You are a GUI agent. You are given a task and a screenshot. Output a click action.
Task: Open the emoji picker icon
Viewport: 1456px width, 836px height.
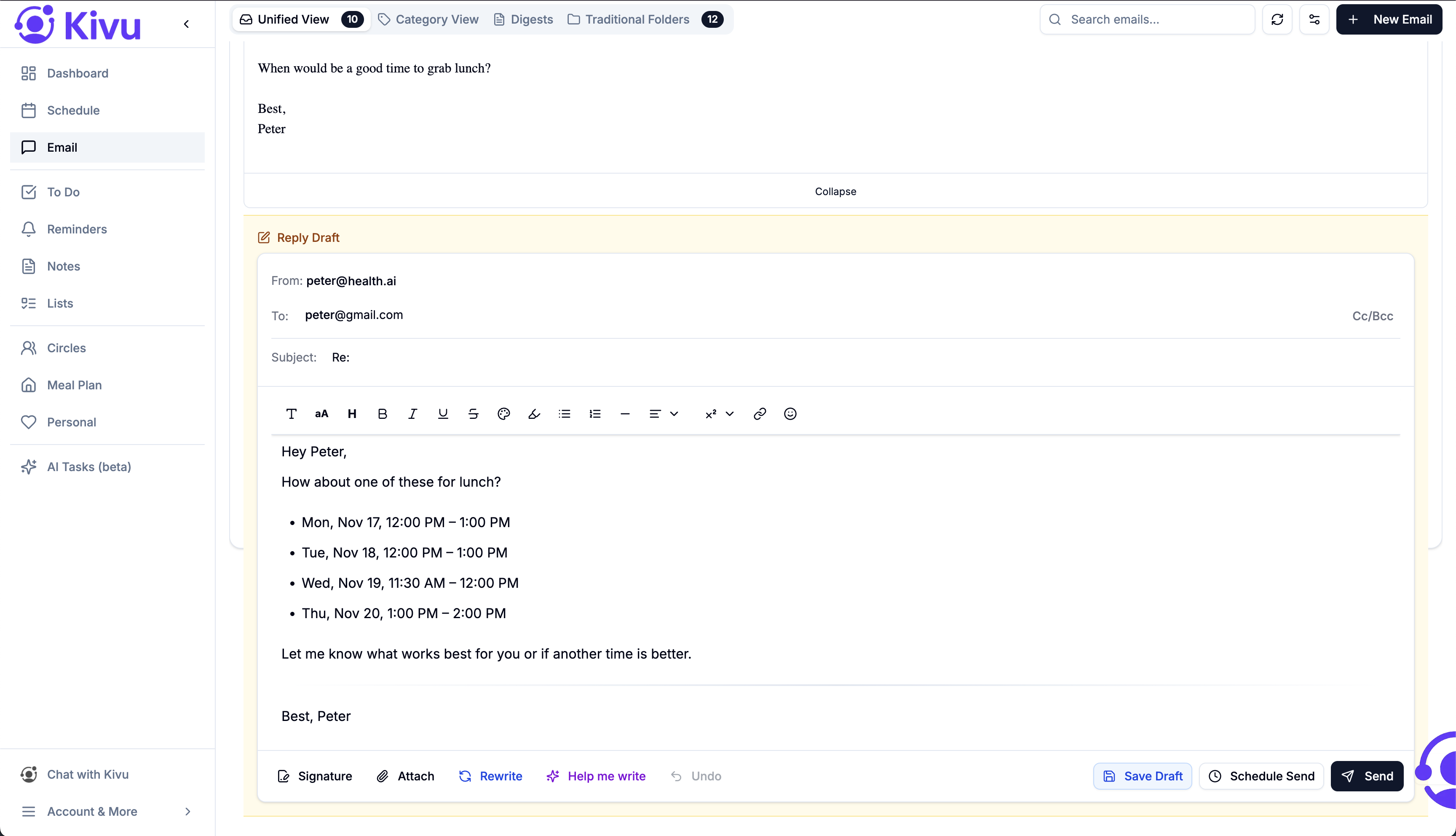(x=790, y=414)
